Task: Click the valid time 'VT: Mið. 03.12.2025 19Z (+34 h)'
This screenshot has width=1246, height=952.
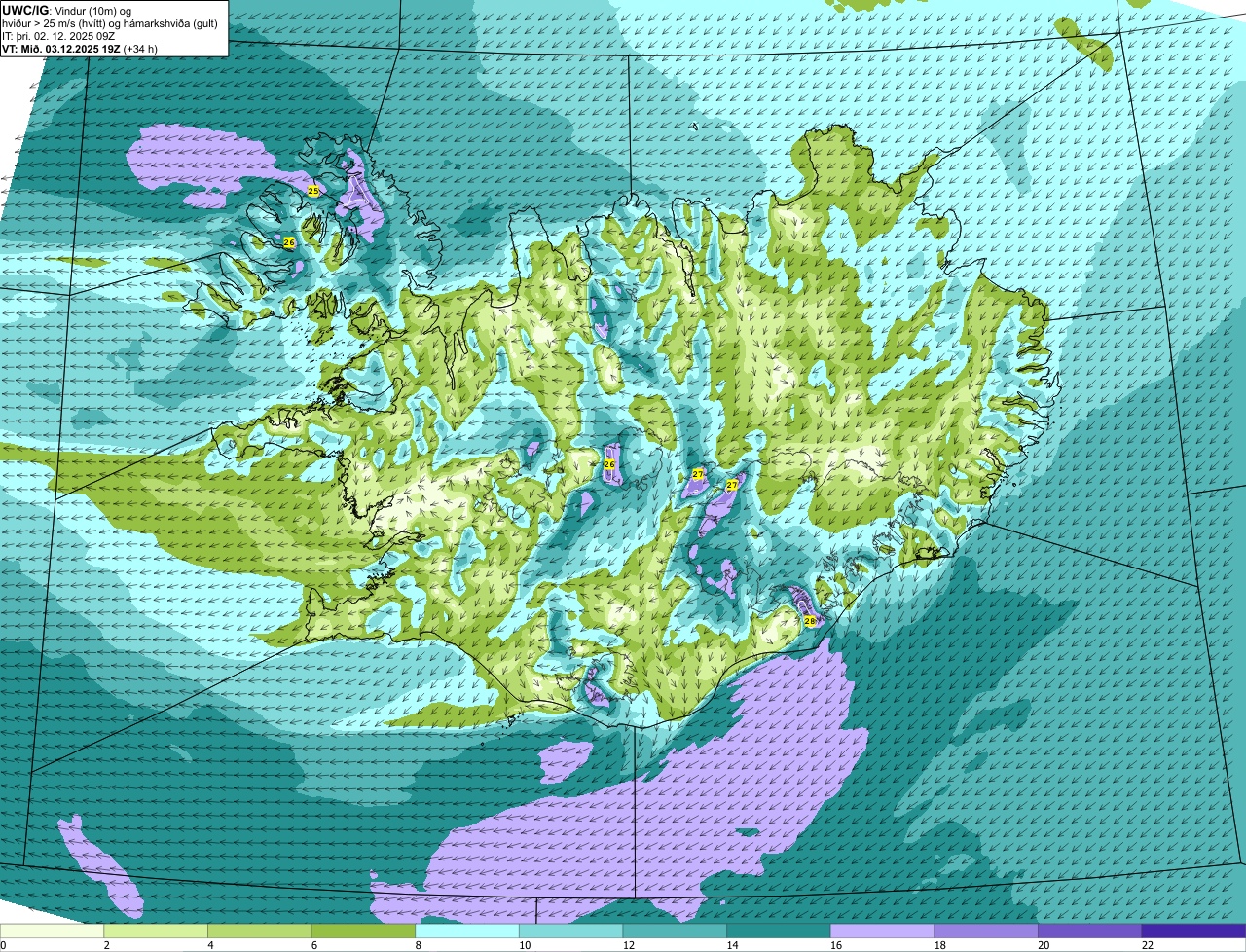Action: [x=80, y=48]
